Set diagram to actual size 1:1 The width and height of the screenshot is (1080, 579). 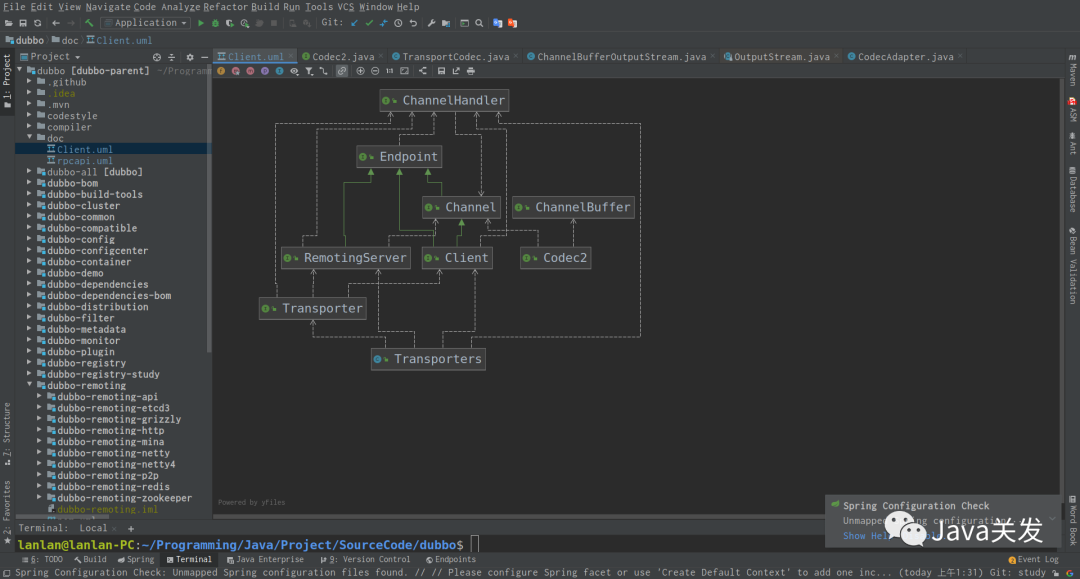coord(389,71)
